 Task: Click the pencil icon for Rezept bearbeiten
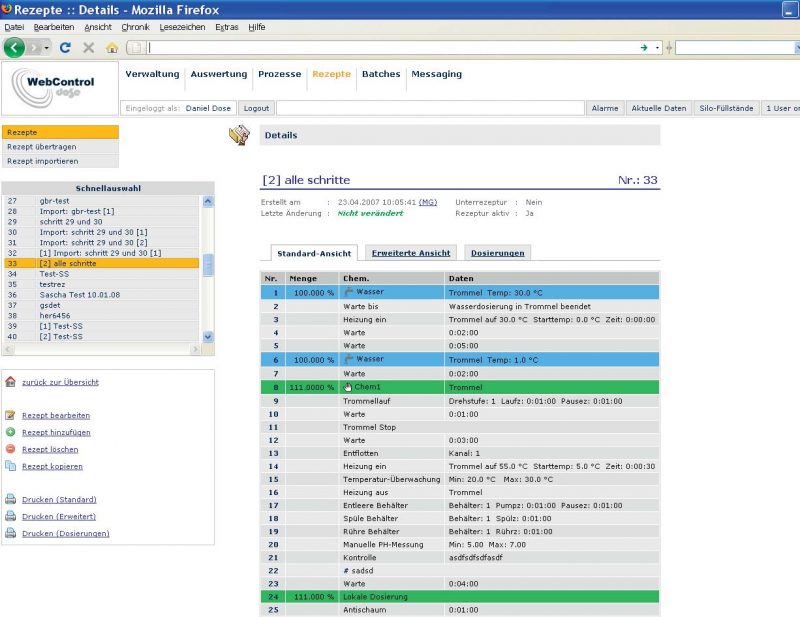click(11, 415)
